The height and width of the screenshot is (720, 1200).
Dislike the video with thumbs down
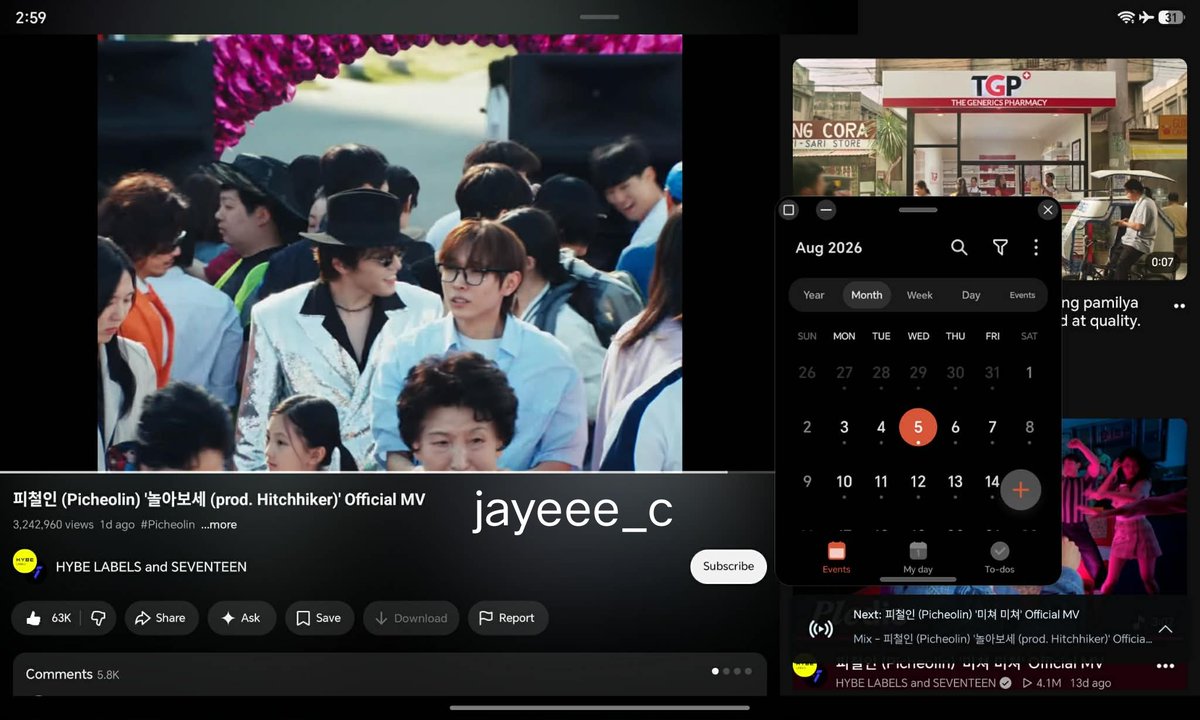(98, 618)
